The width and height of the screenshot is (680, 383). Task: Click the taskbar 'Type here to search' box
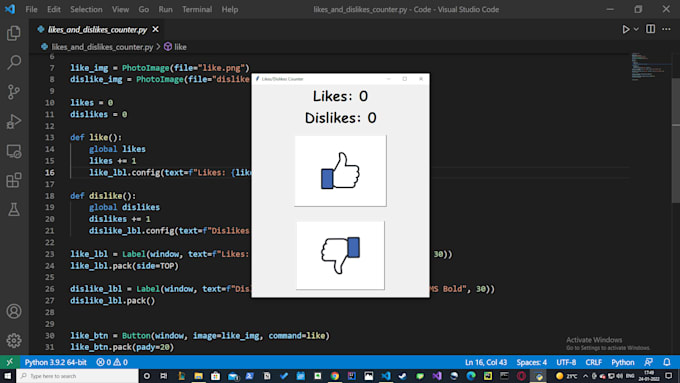click(78, 376)
